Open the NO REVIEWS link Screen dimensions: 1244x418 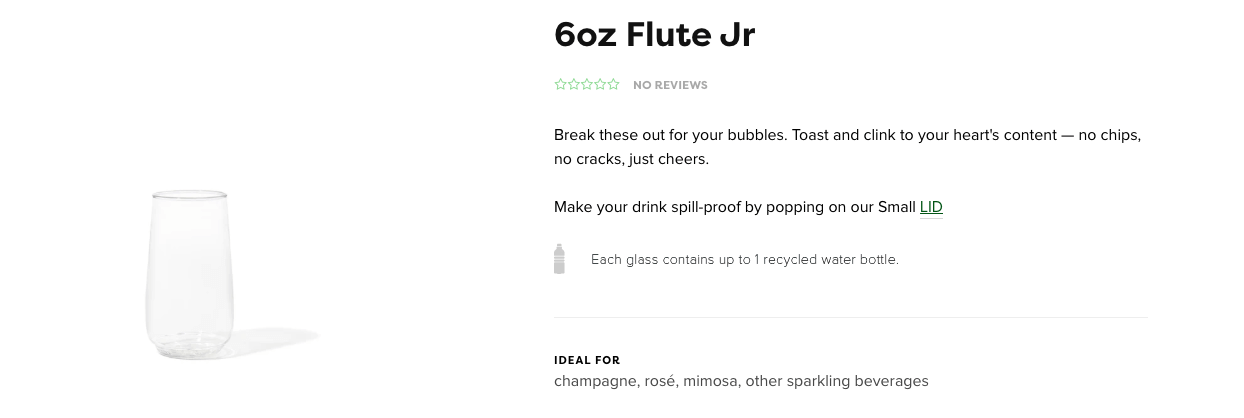670,85
